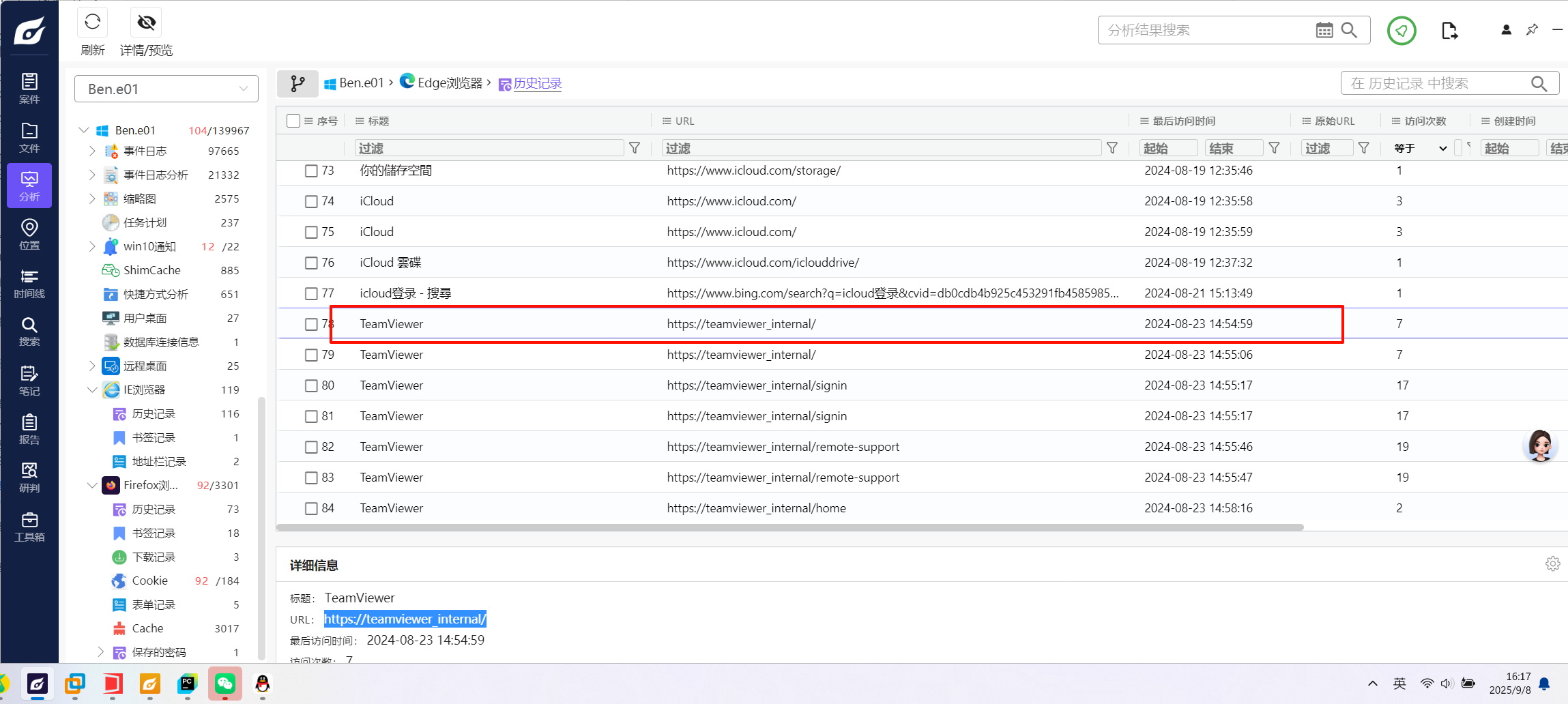This screenshot has height=704, width=1568.
Task: Click the green circular navigation icon
Action: tap(1402, 30)
